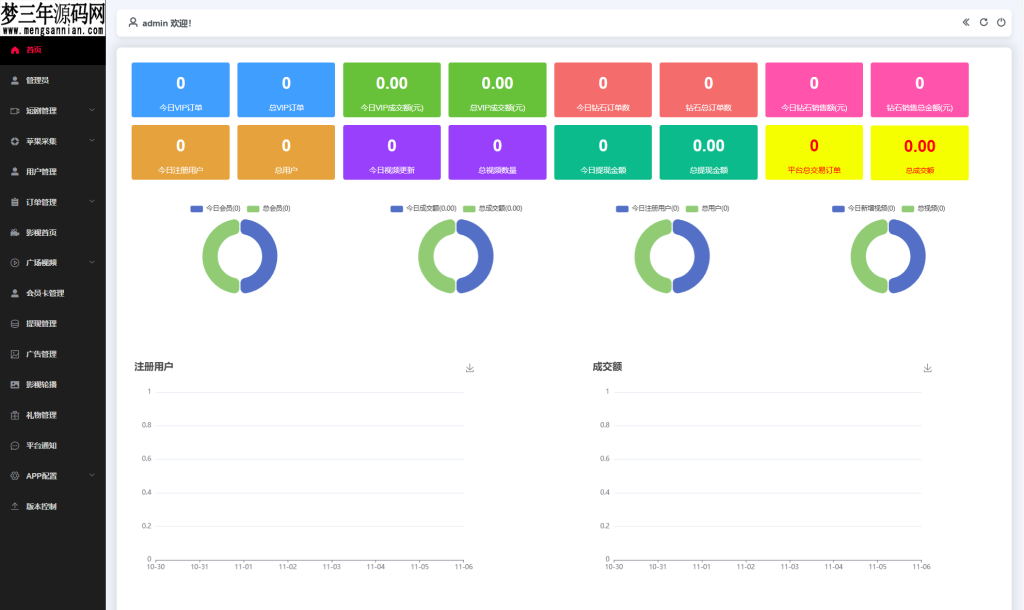Select the 会员卡管理 sidebar link

click(45, 293)
